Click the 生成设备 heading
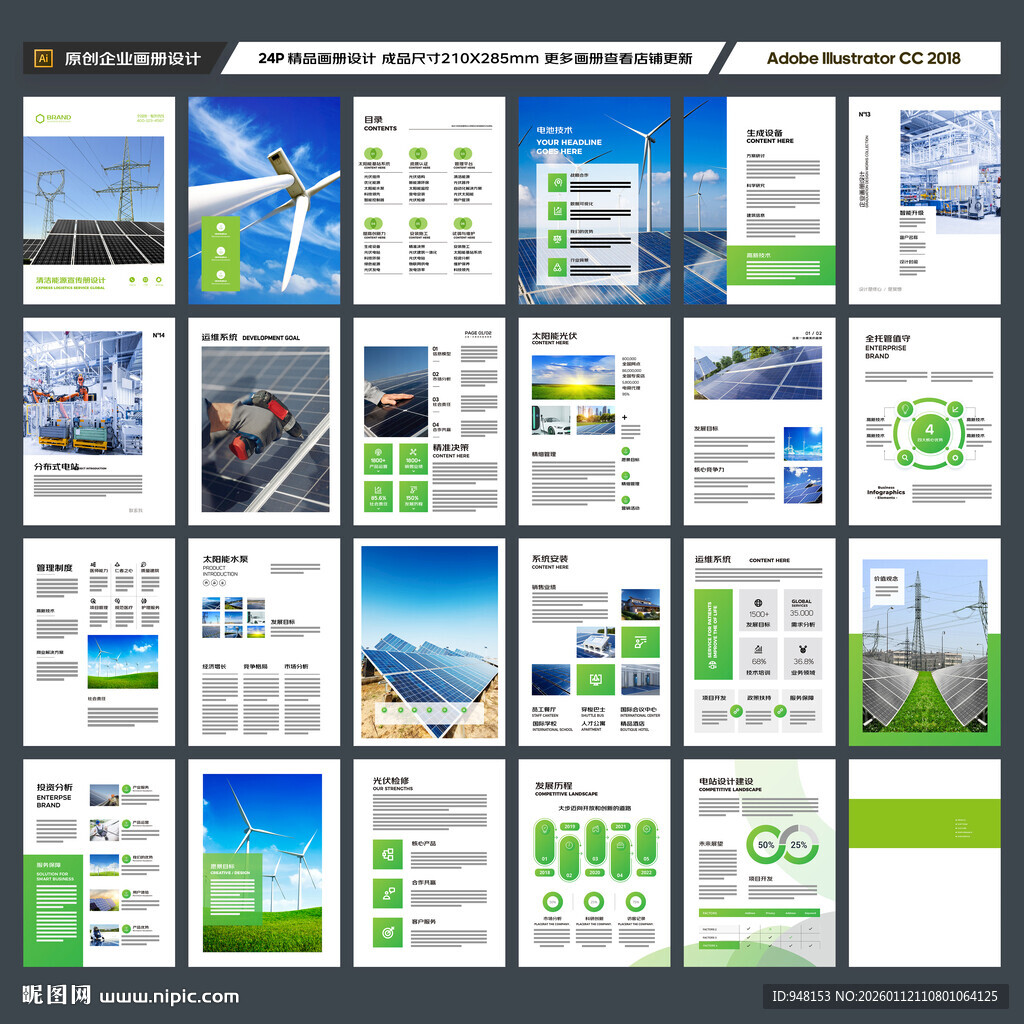The width and height of the screenshot is (1024, 1024). (x=764, y=133)
